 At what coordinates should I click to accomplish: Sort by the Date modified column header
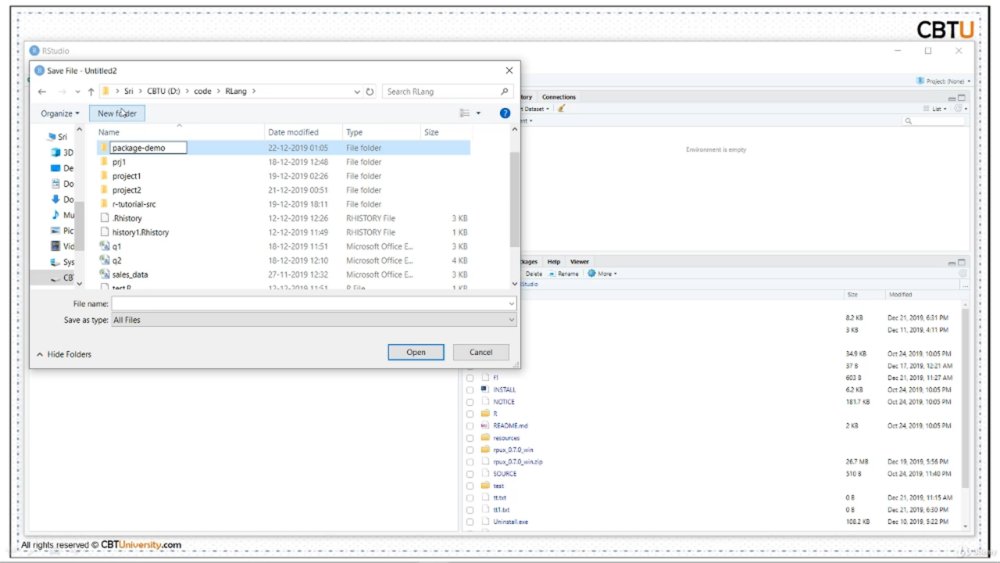tap(293, 132)
